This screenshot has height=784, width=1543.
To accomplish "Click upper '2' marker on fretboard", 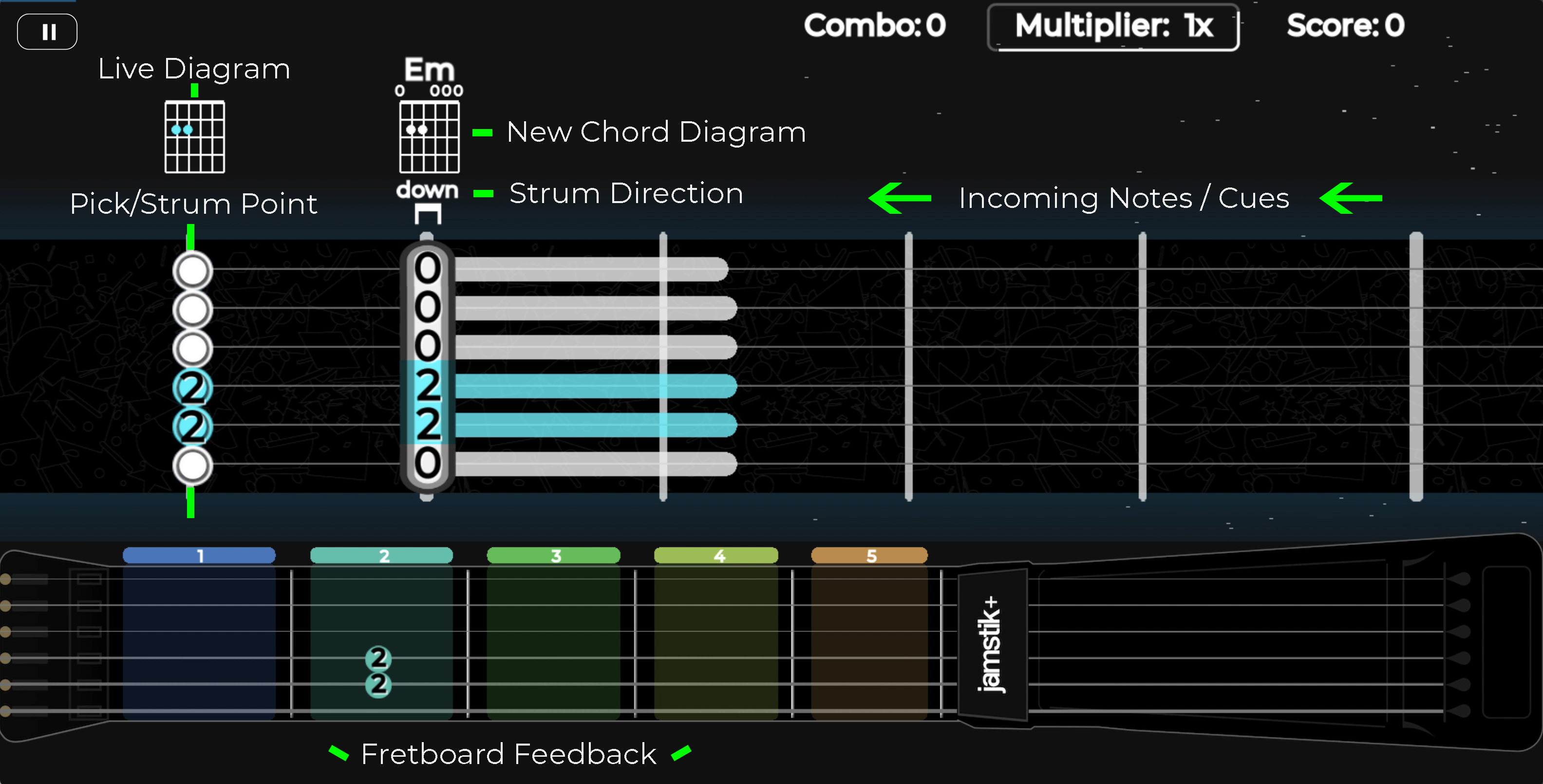I will pos(378,658).
